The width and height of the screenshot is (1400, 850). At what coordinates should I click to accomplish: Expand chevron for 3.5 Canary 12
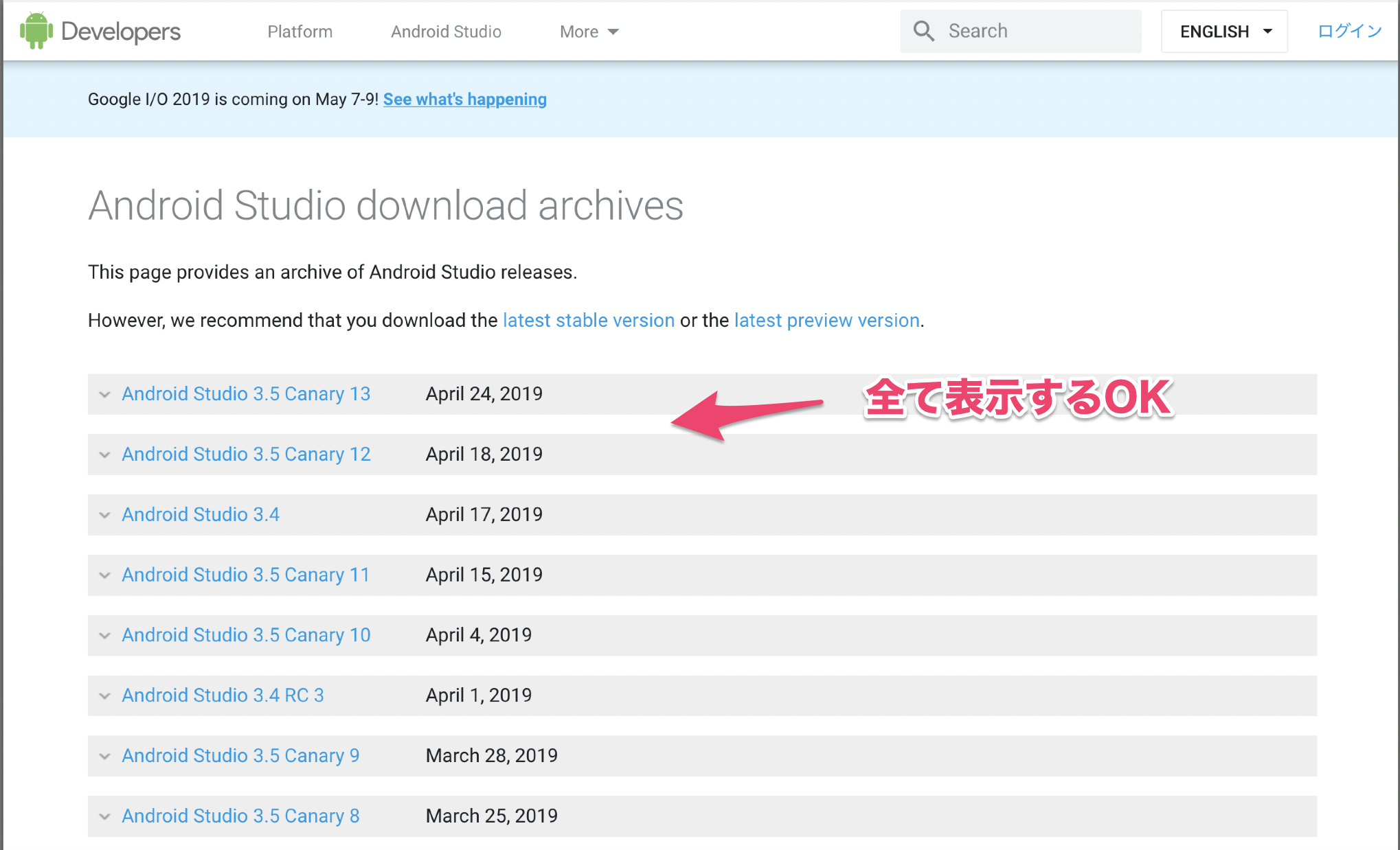104,455
